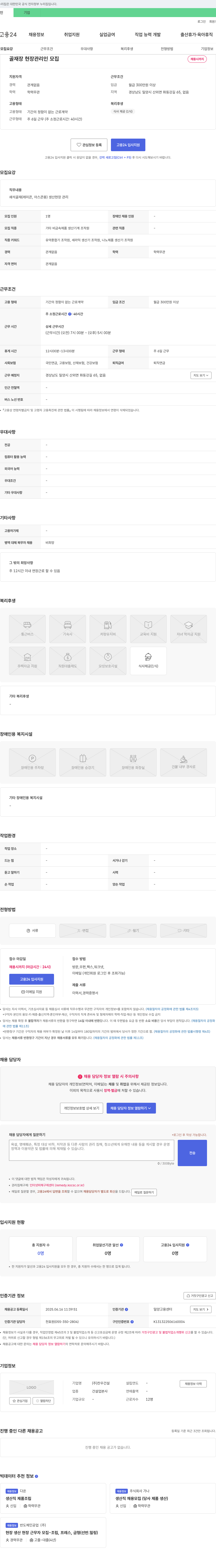Click the 관심정보 등록 heart button
Screen dimensions: 216x1568
(x=89, y=145)
